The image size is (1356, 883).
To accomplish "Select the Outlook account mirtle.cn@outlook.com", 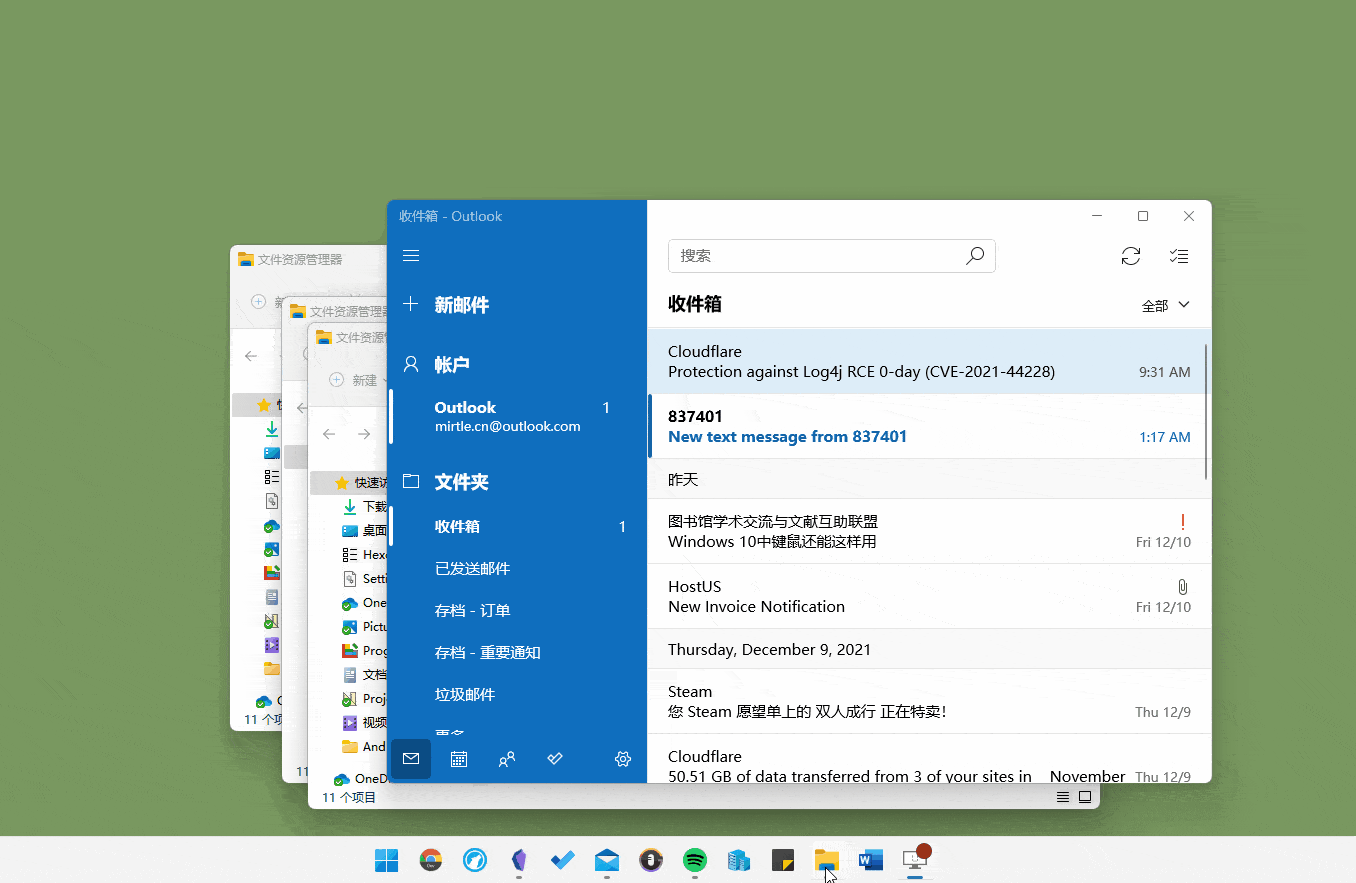I will [518, 416].
